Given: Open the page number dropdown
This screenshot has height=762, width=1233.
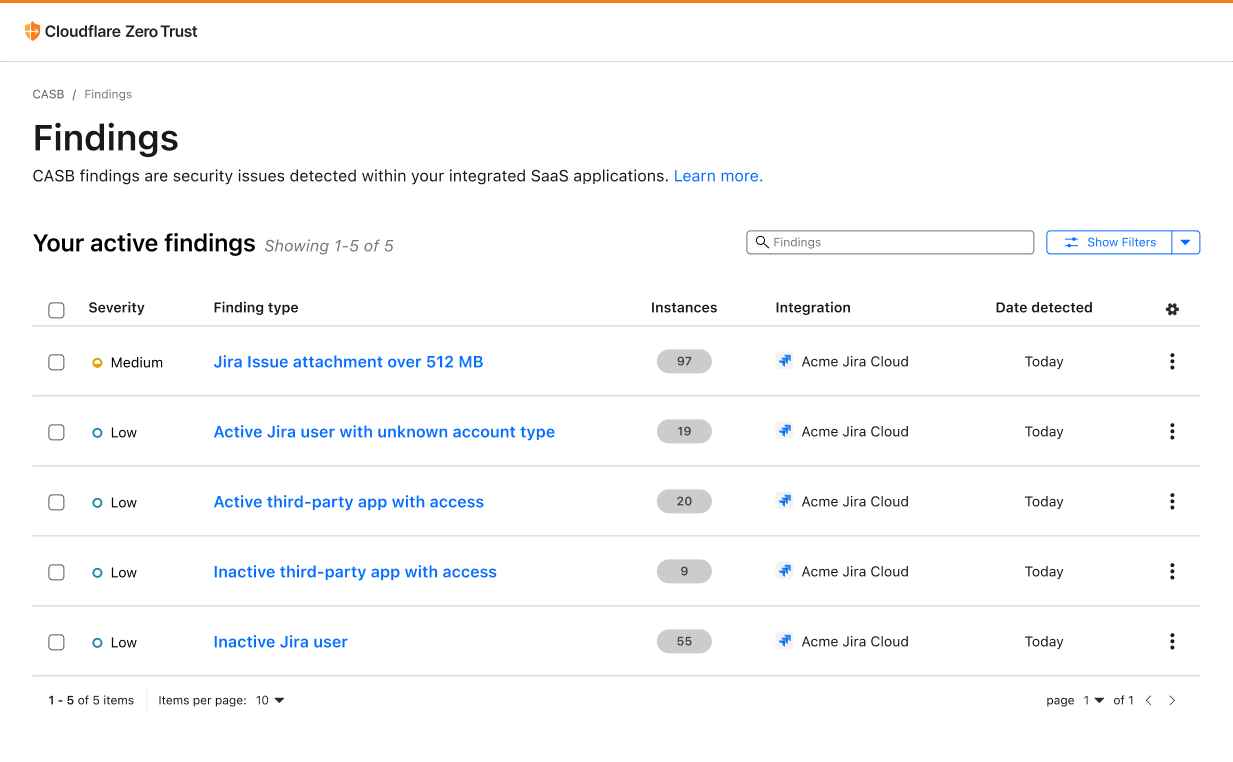Looking at the screenshot, I should point(1094,700).
